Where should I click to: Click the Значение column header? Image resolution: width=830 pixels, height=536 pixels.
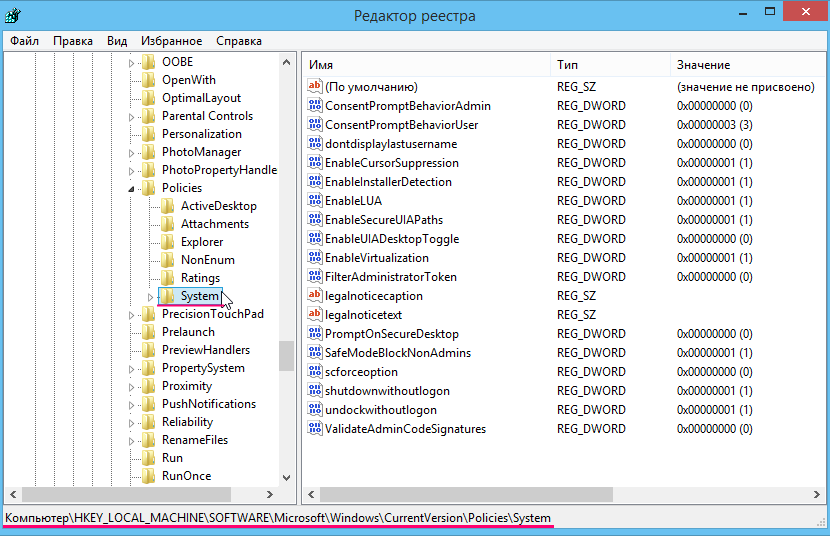point(747,65)
